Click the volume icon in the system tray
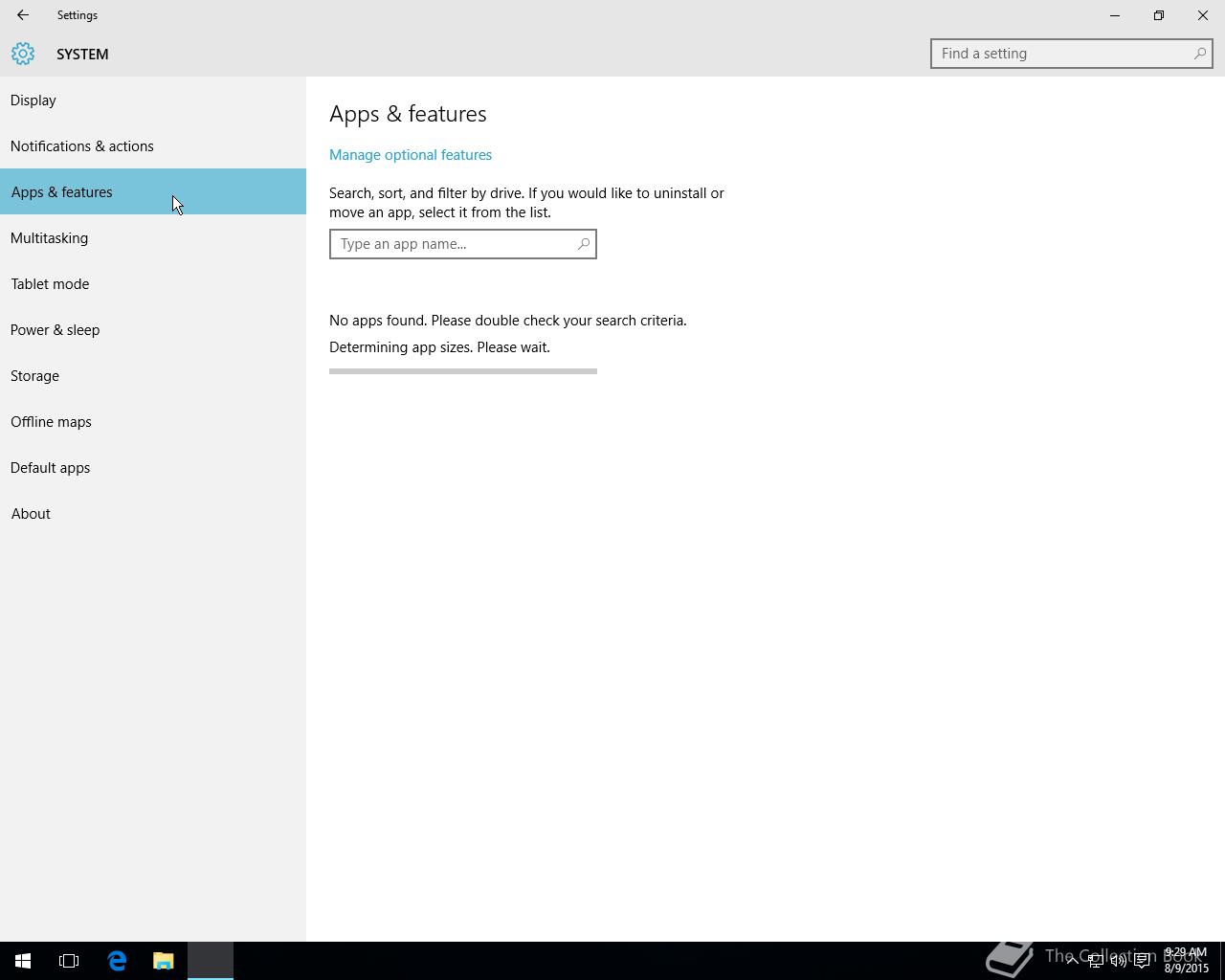The image size is (1225, 980). (x=1118, y=961)
